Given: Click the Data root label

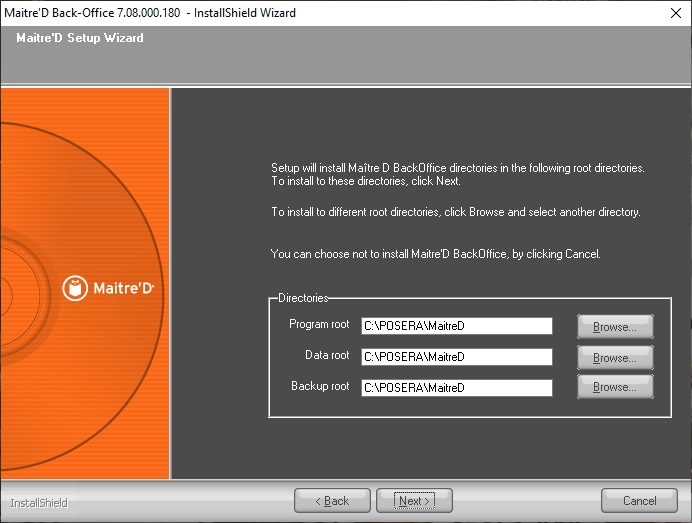Looking at the screenshot, I should (x=327, y=355).
